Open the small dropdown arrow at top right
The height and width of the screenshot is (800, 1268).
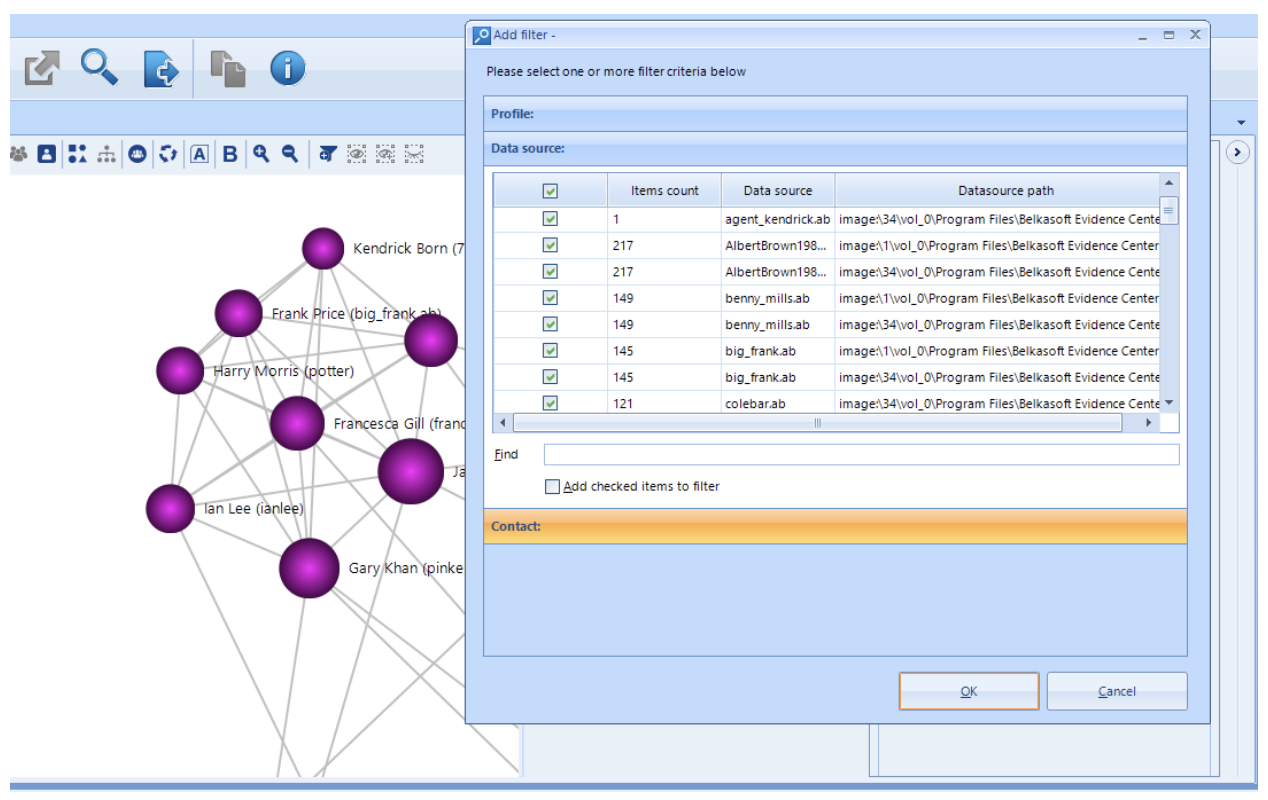[1241, 123]
